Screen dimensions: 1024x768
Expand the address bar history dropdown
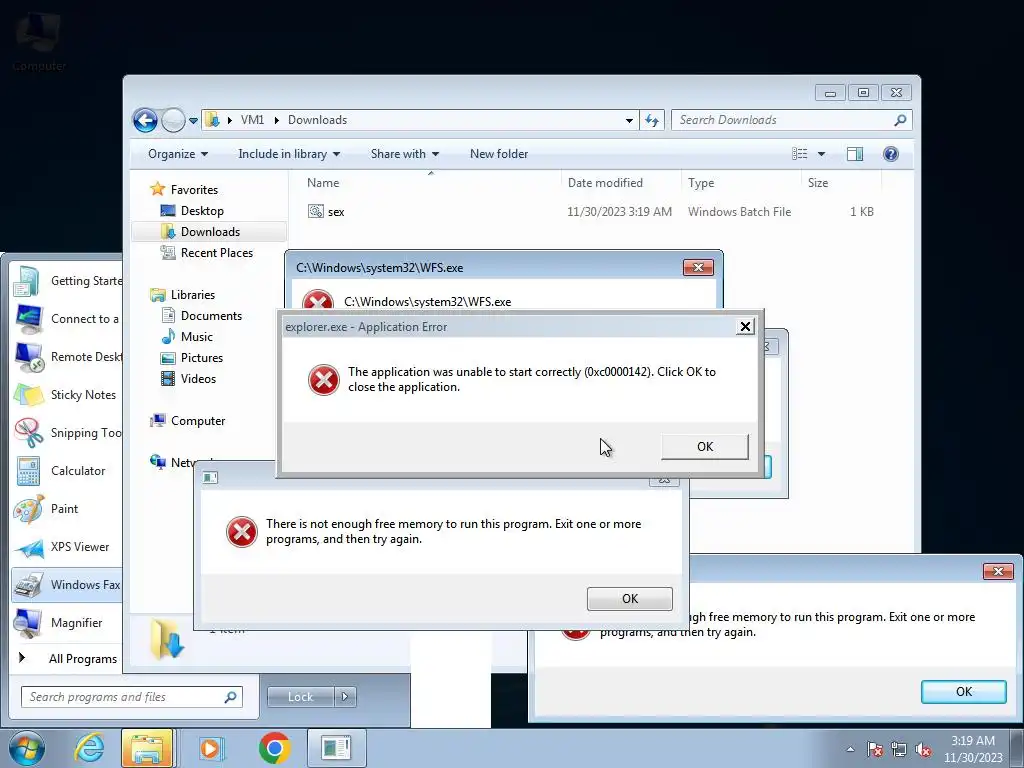[x=629, y=120]
